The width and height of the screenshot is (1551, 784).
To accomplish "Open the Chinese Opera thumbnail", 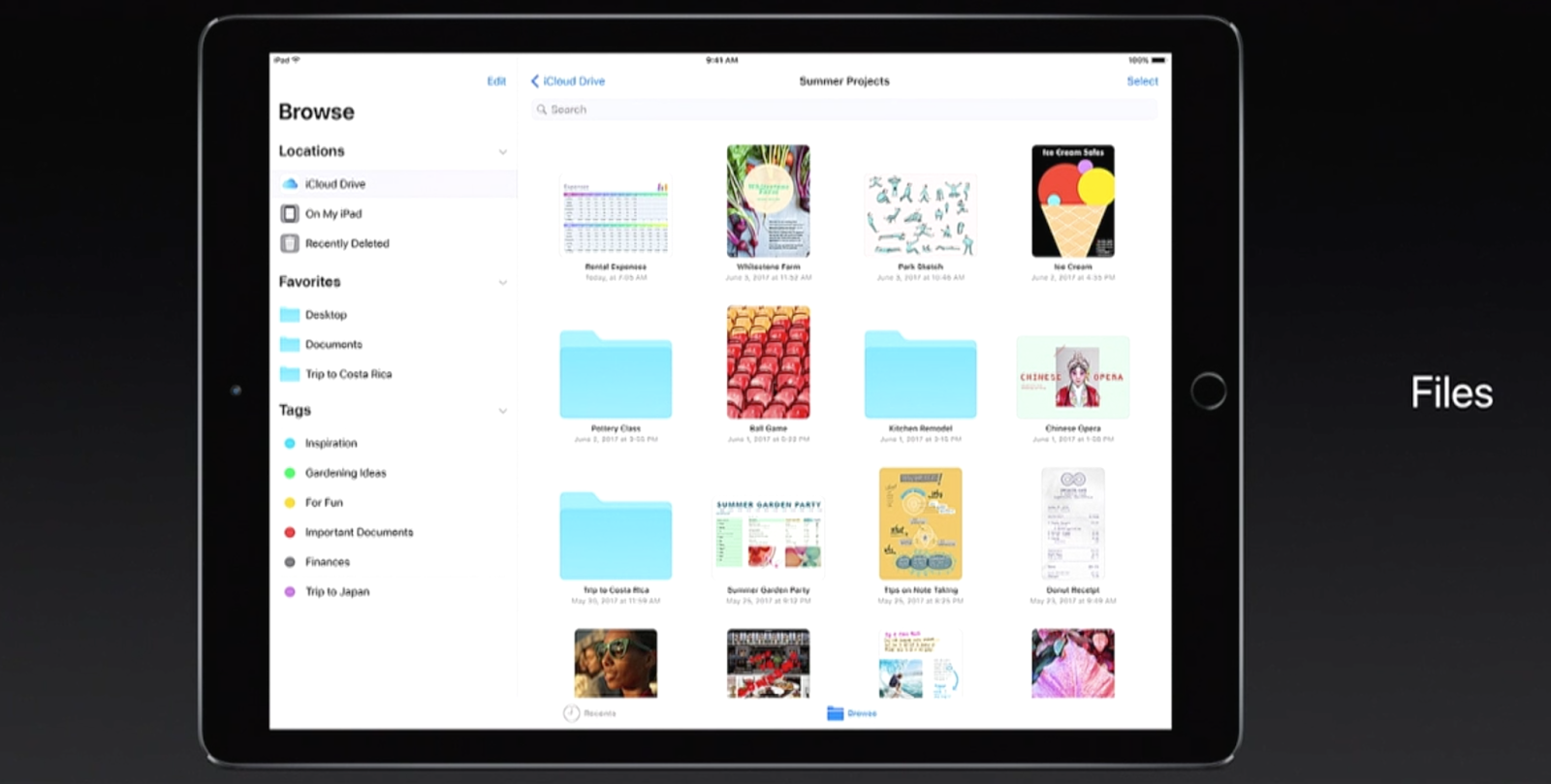I will [1072, 377].
